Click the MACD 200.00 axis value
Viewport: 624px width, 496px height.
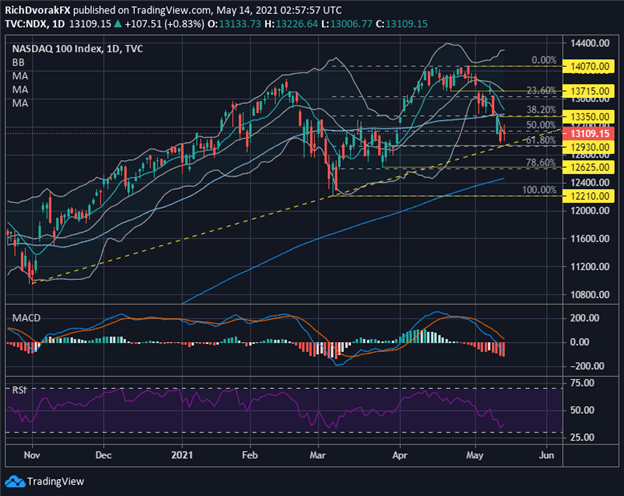point(585,318)
